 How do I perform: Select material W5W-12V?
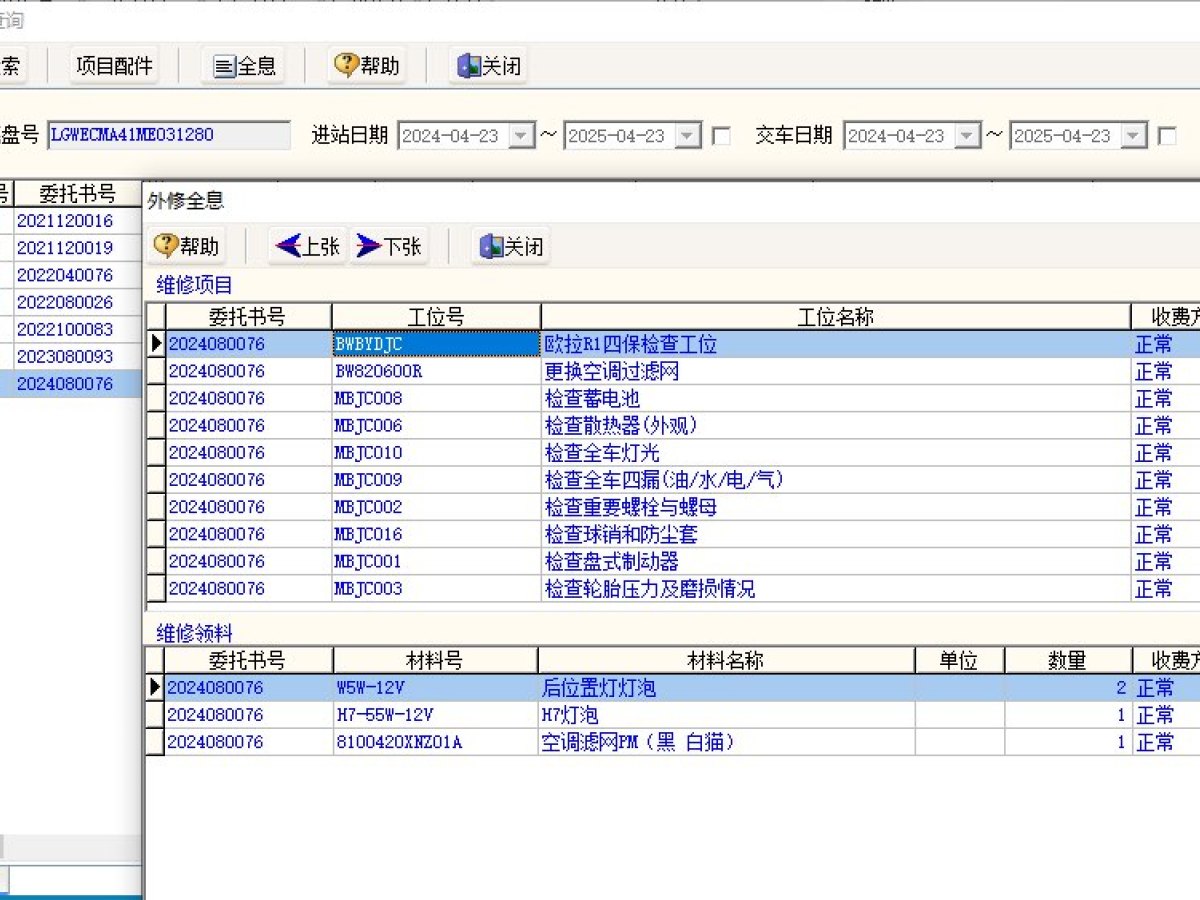[435, 688]
